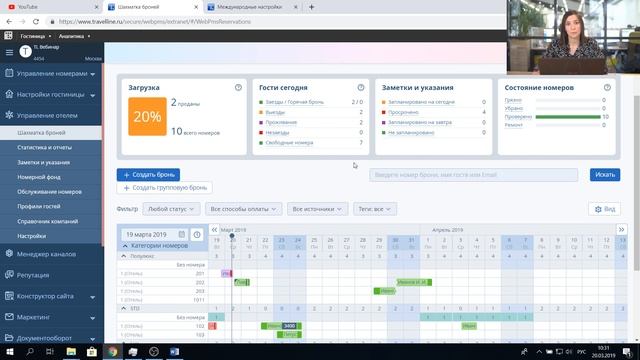Screen dimensions: 640x360
Task: Open Свободные номера link
Action: tap(289, 143)
